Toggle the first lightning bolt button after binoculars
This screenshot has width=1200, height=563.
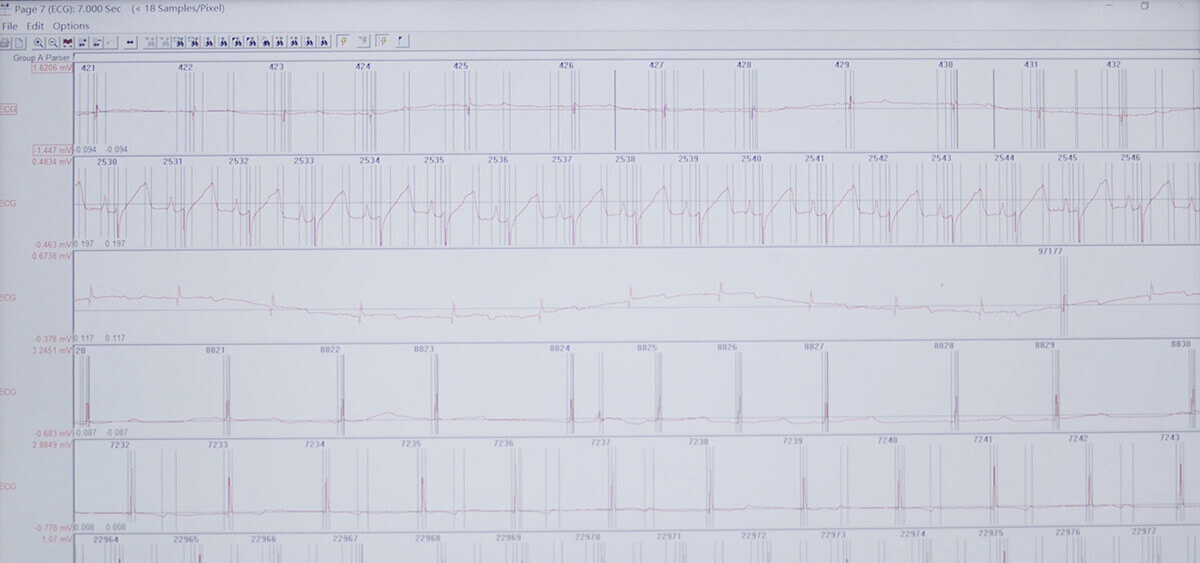point(343,42)
